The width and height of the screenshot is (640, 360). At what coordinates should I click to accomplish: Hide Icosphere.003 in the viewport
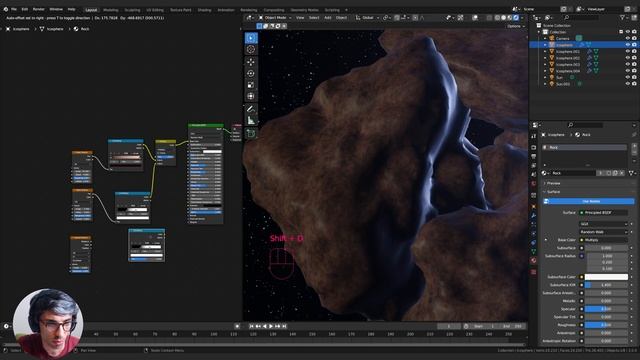[x=628, y=64]
